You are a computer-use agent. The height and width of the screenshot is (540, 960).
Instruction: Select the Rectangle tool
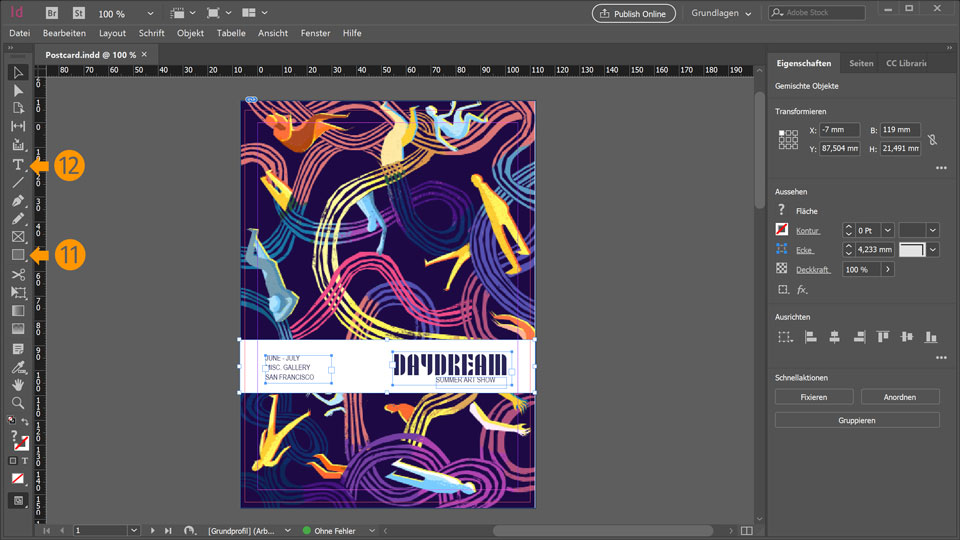(x=18, y=255)
